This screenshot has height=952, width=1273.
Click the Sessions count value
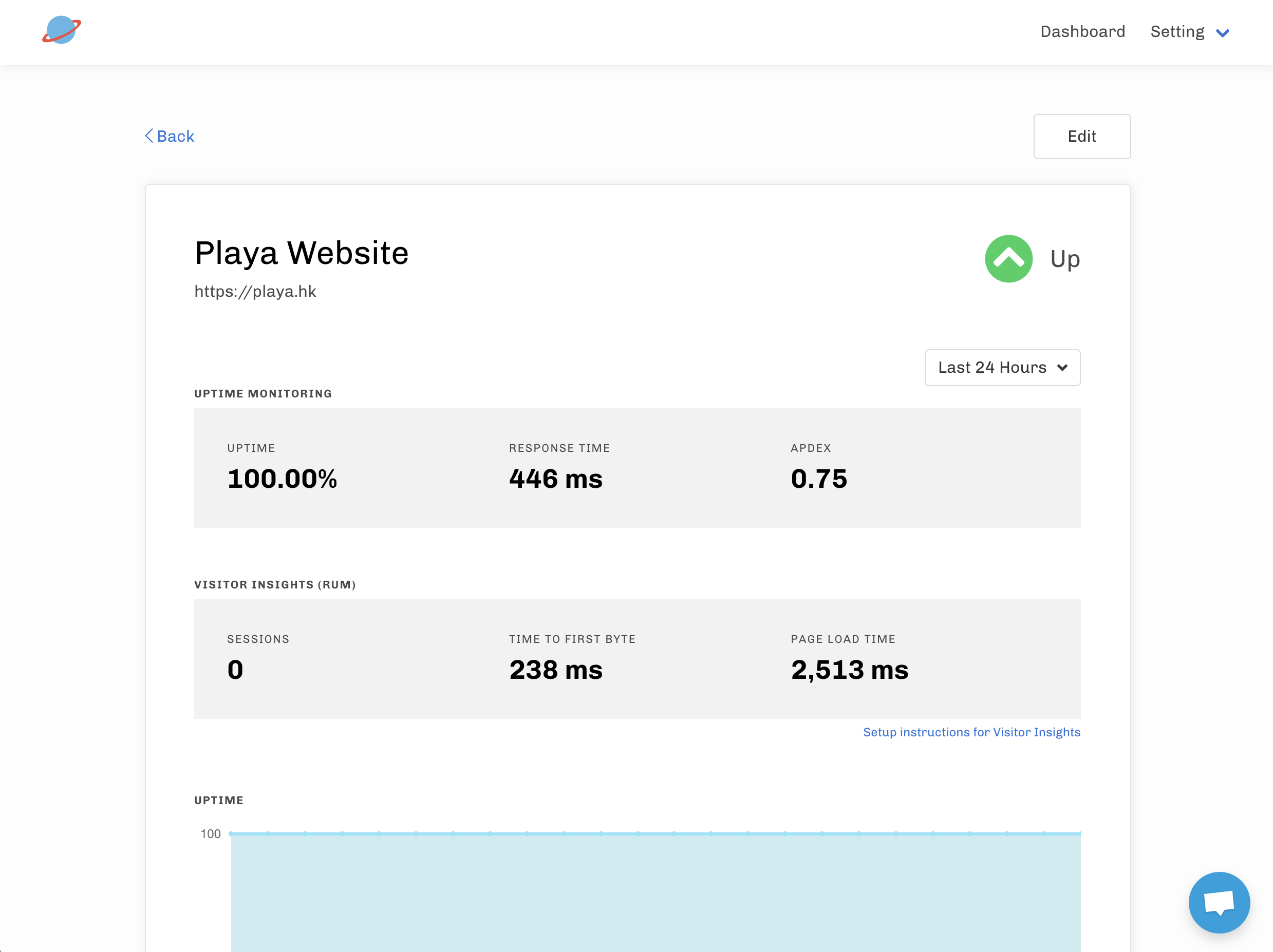click(x=235, y=670)
